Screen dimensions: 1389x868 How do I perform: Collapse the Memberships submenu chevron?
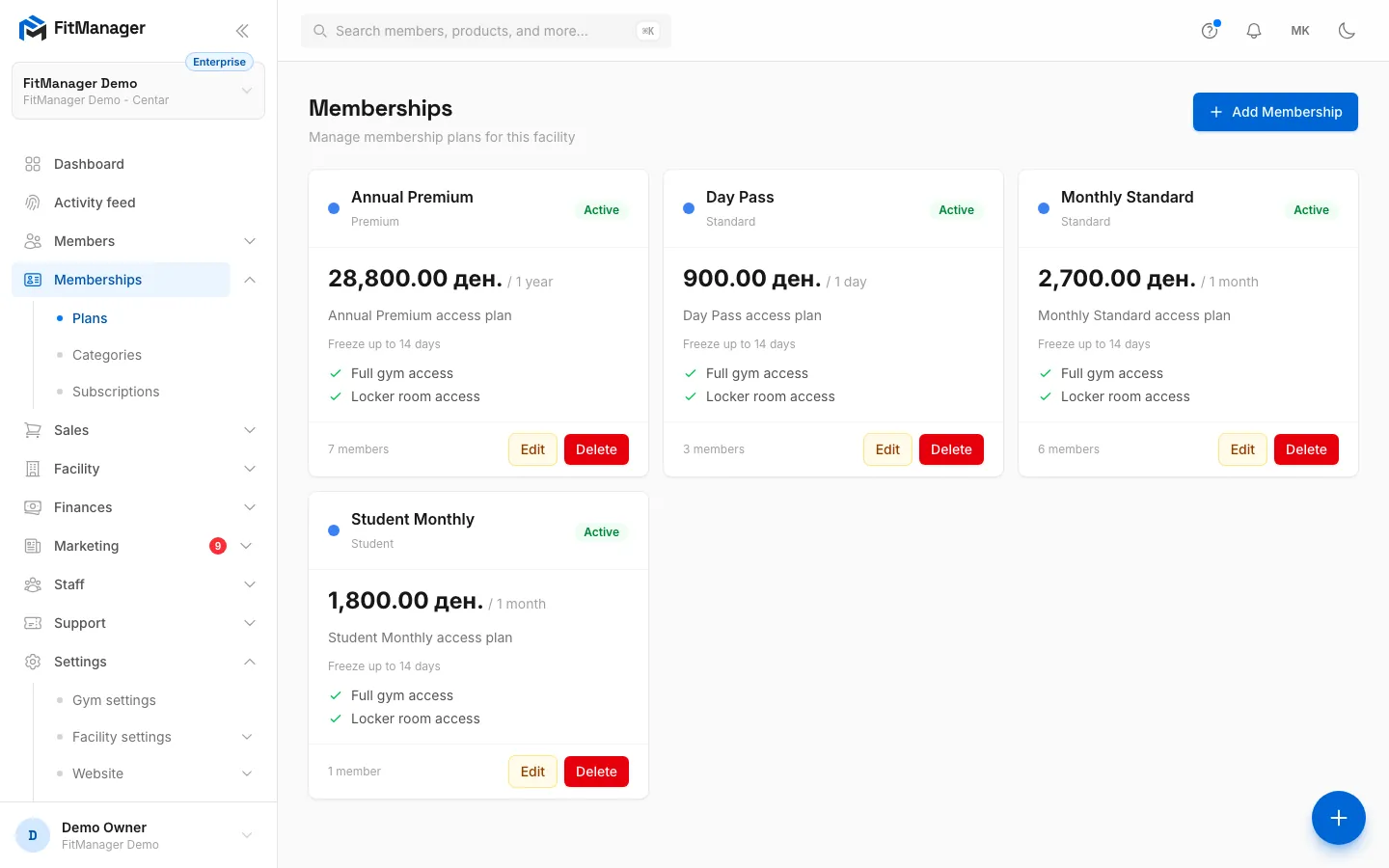coord(250,280)
